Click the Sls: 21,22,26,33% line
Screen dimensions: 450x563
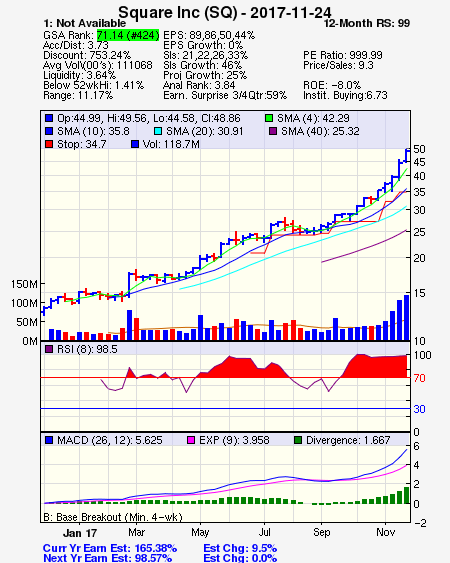point(205,55)
